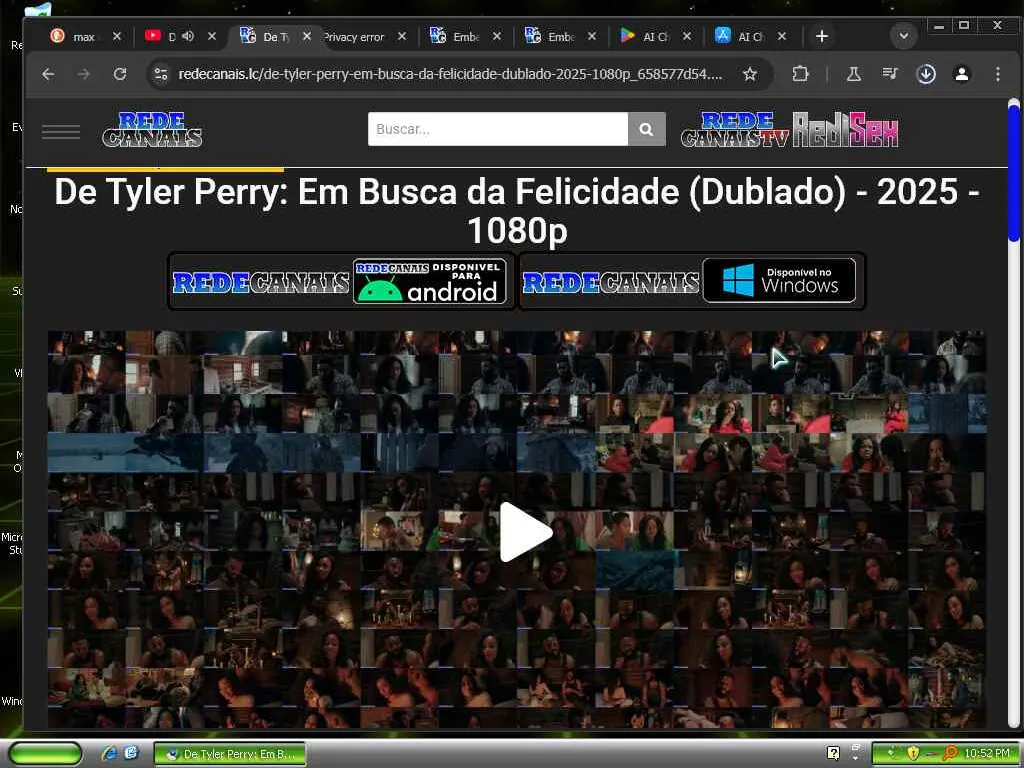The image size is (1024, 768).
Task: Select De Tyler Perry taskbar button
Action: (x=230, y=754)
